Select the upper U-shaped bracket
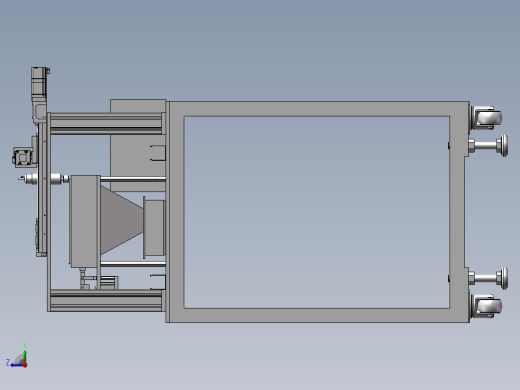Image resolution: width=520 pixels, height=390 pixels. (158, 153)
